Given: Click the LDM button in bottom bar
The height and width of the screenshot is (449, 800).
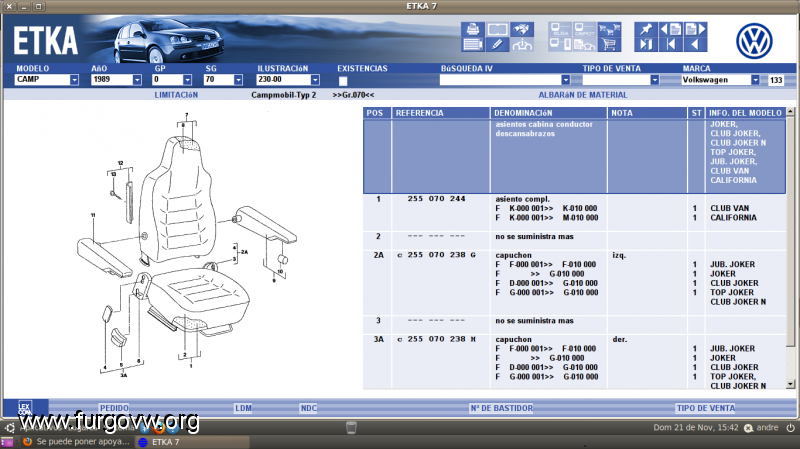Looking at the screenshot, I should click(243, 408).
